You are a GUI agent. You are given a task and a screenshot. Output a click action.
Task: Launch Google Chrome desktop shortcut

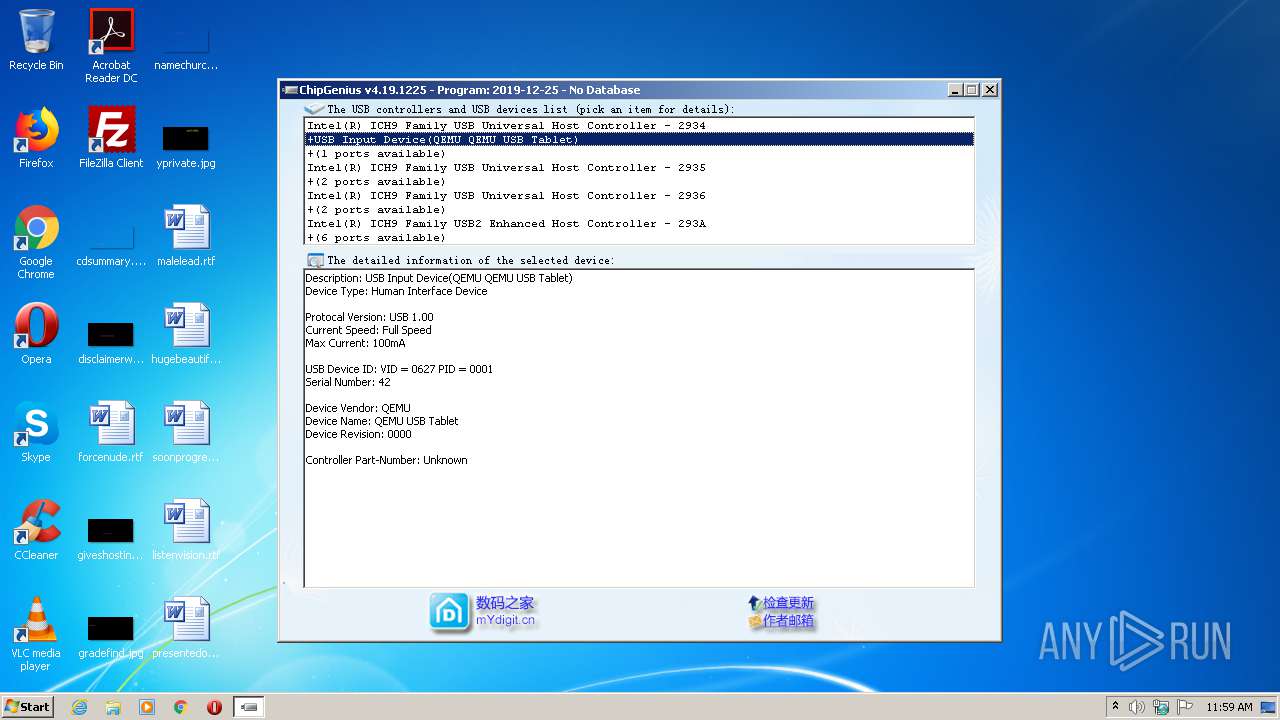pyautogui.click(x=36, y=241)
